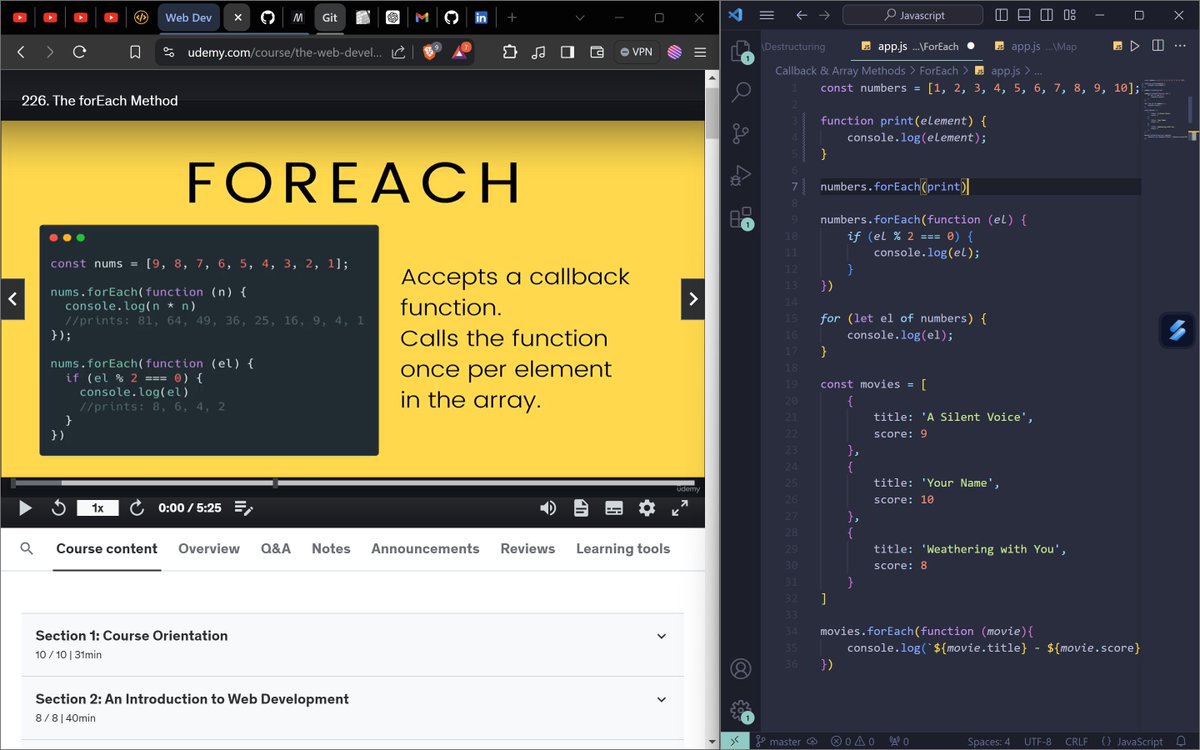Open the VS Code hamburger menu
1200x750 pixels.
767,16
